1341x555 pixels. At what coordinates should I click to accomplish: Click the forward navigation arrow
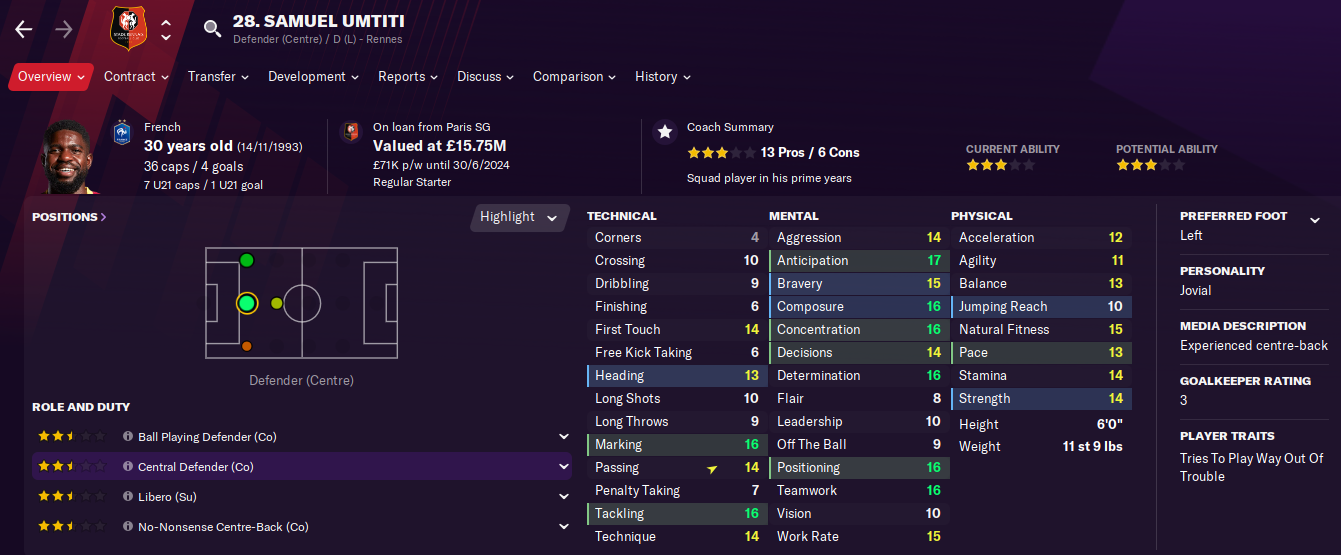click(63, 29)
